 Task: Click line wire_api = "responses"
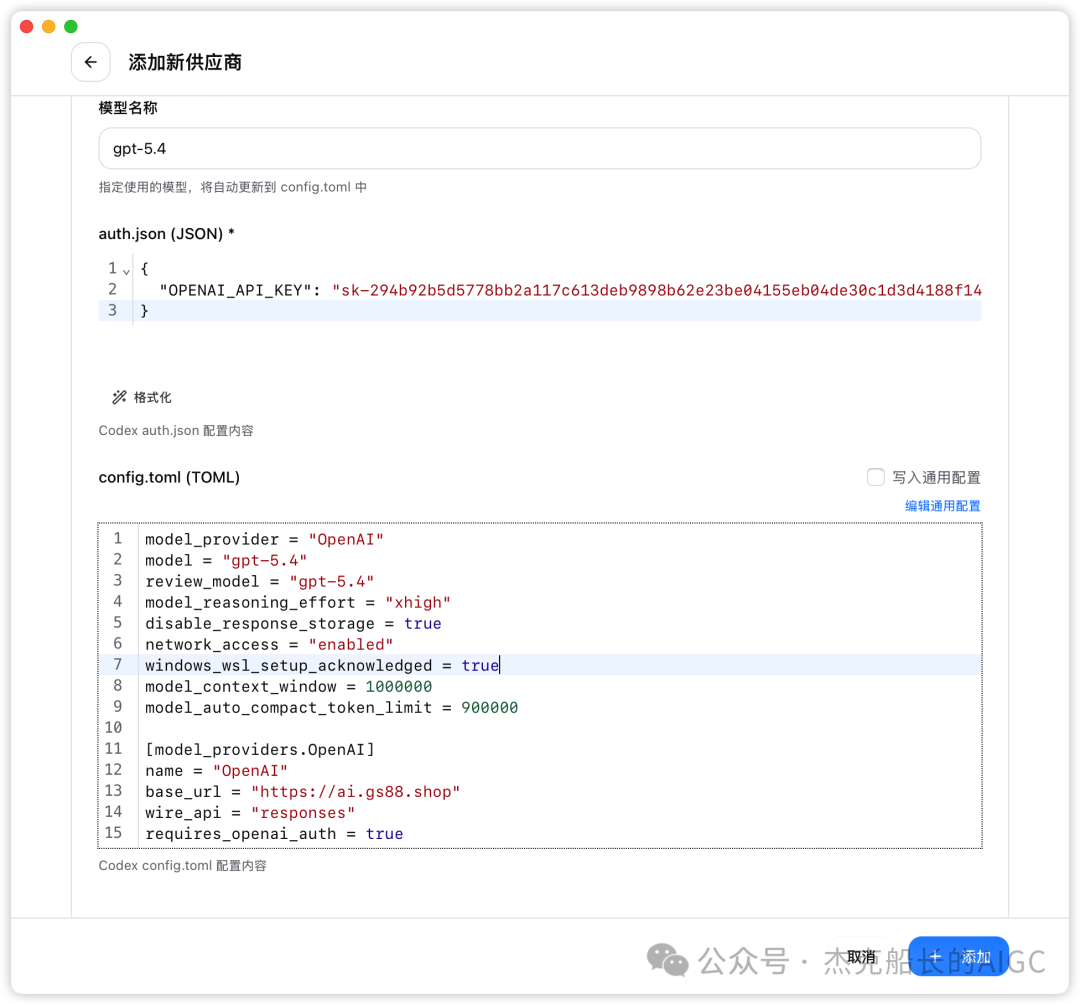point(249,812)
